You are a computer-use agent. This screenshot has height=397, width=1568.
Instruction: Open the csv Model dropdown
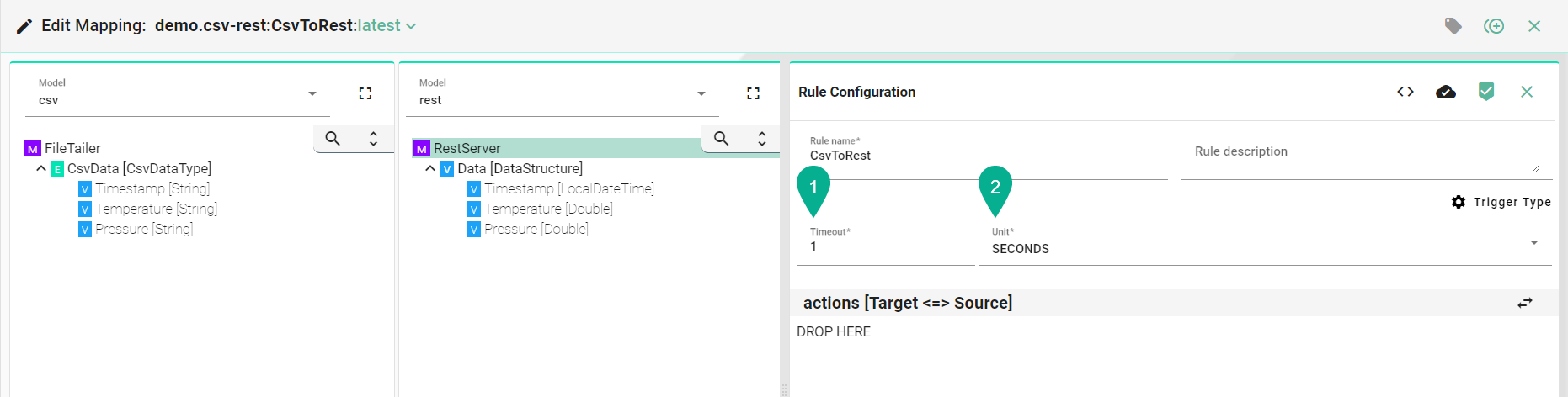pos(178,93)
